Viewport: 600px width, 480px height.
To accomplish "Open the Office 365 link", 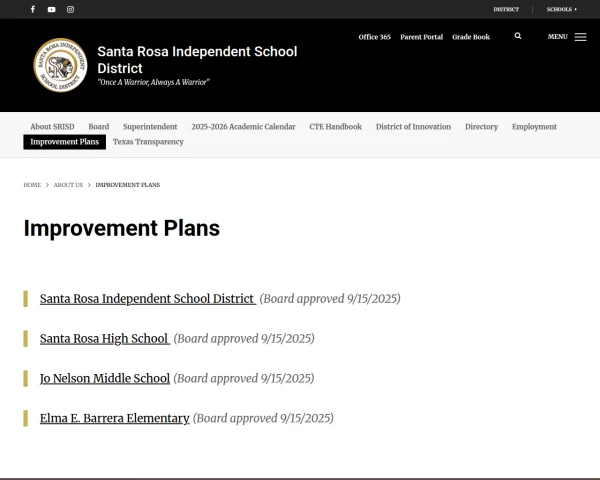I will coord(375,37).
